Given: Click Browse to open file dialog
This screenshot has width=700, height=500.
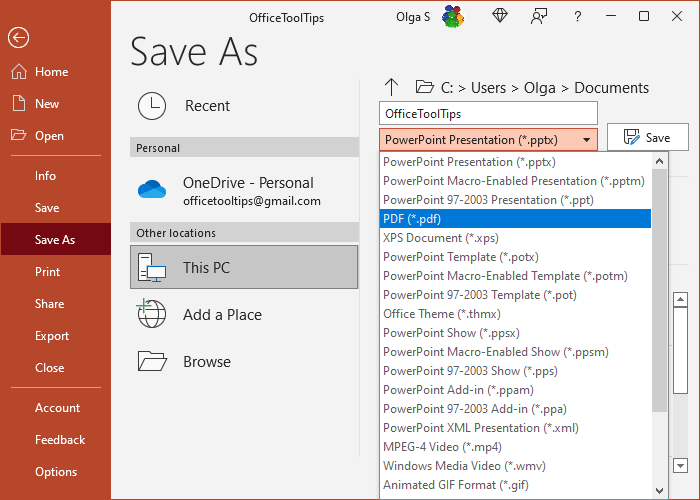Looking at the screenshot, I should pyautogui.click(x=244, y=361).
